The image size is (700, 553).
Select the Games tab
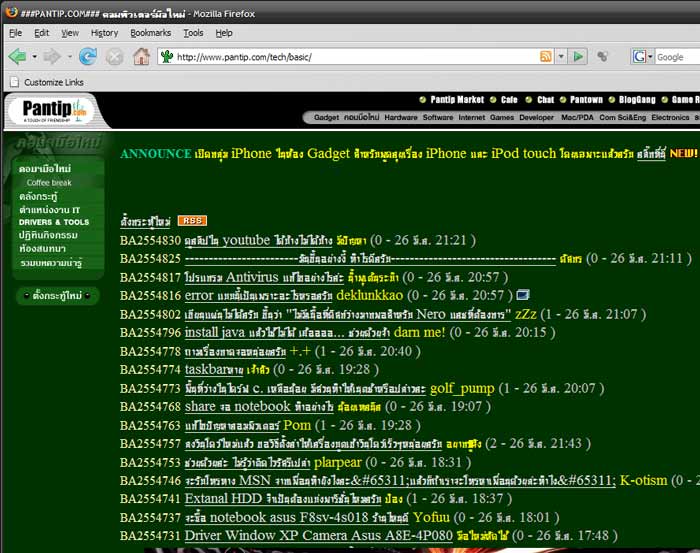click(x=502, y=117)
